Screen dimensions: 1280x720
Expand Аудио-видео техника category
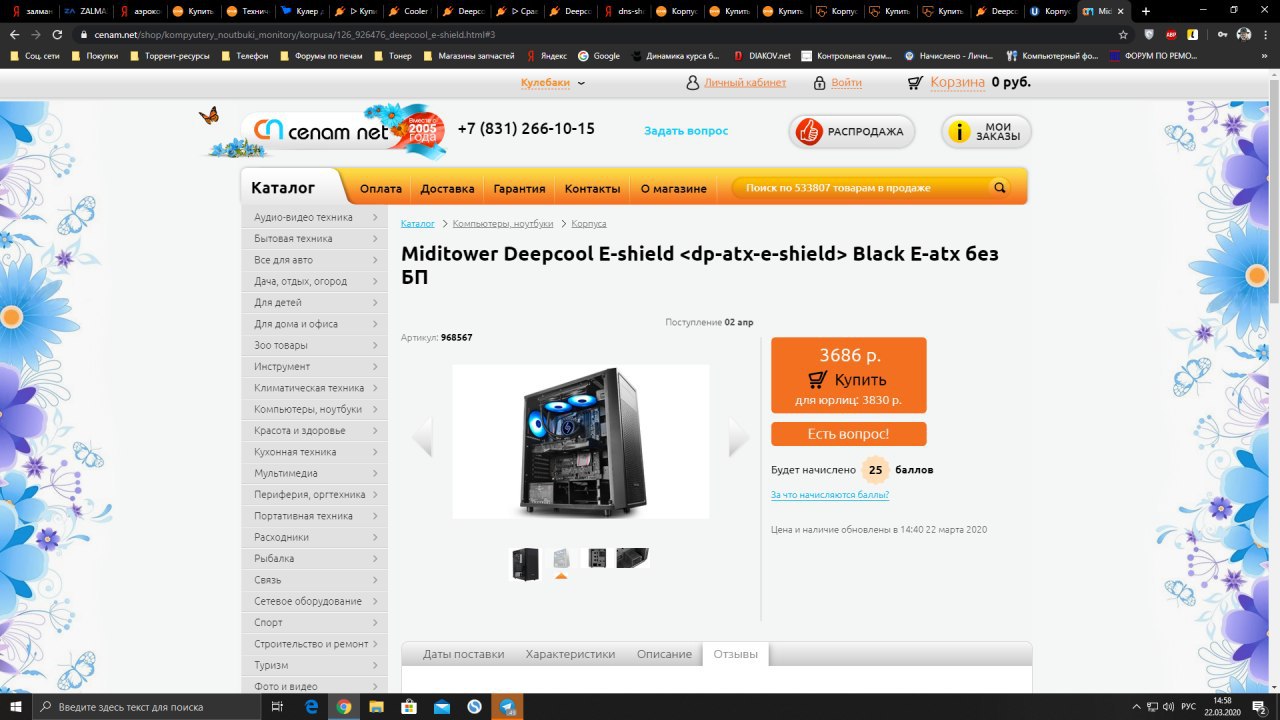click(x=314, y=217)
